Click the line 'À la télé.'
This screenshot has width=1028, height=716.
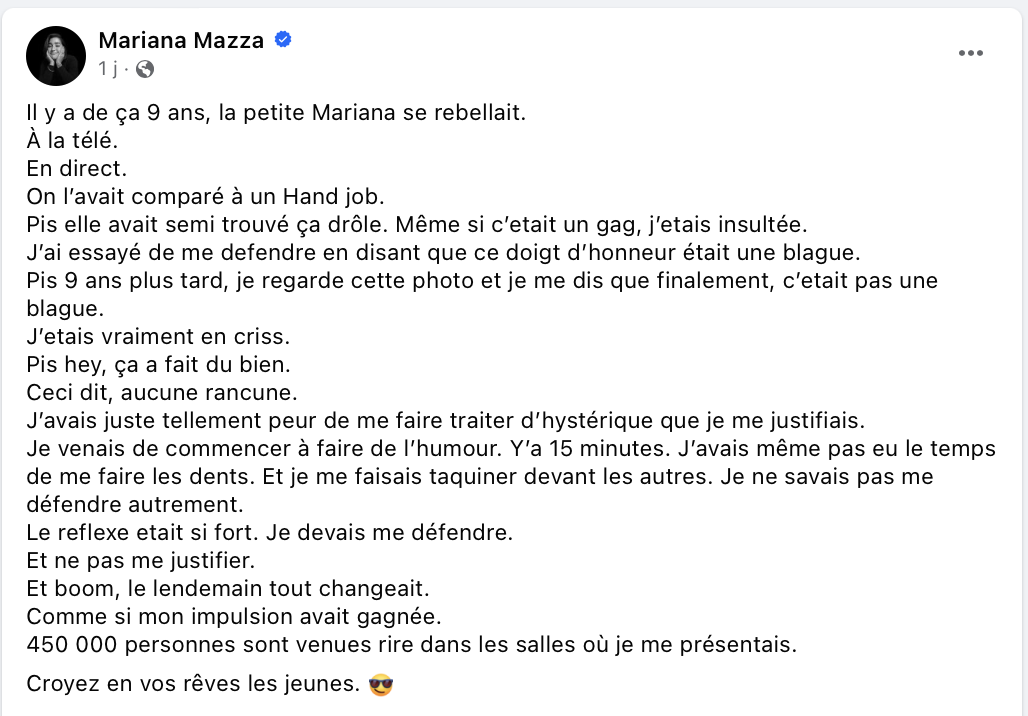(x=72, y=140)
